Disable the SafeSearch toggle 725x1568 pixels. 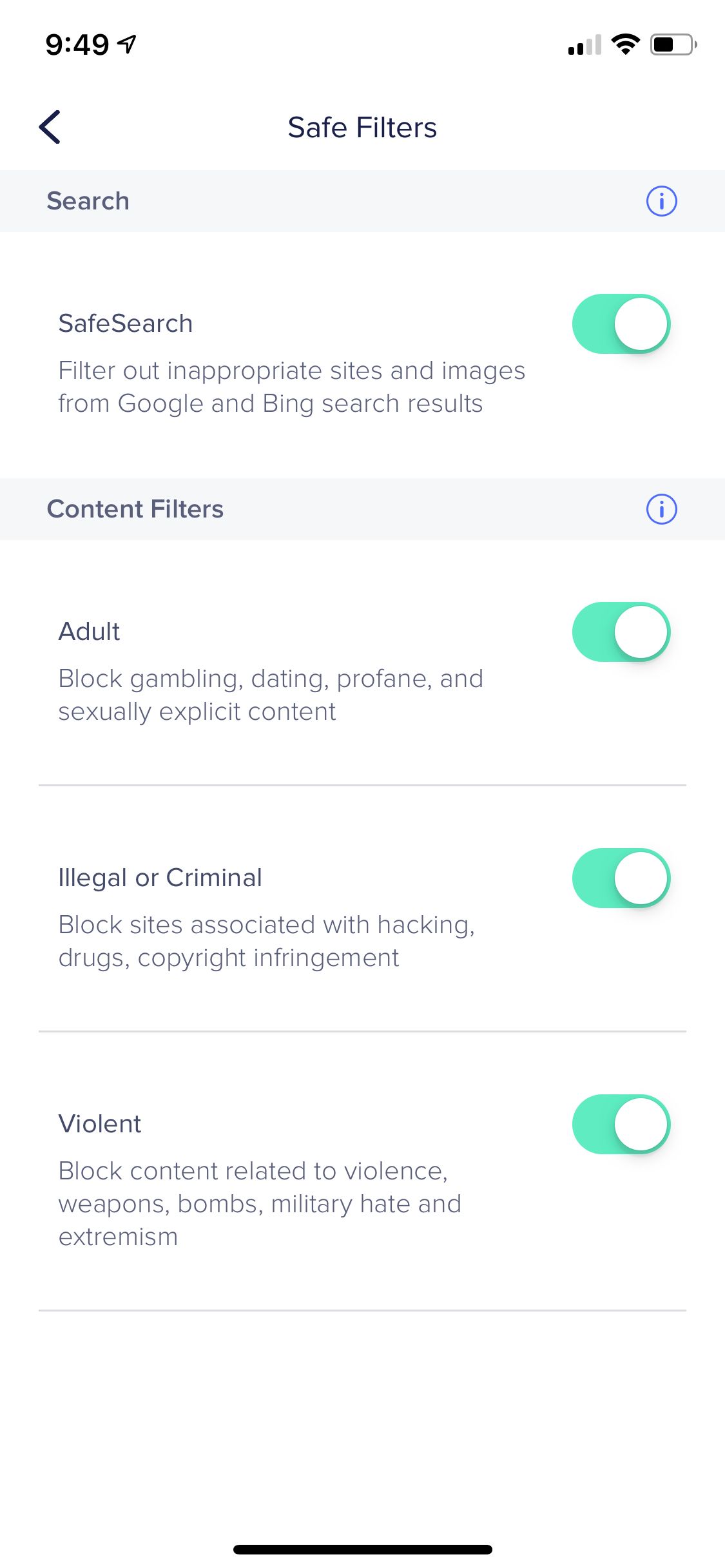[621, 324]
